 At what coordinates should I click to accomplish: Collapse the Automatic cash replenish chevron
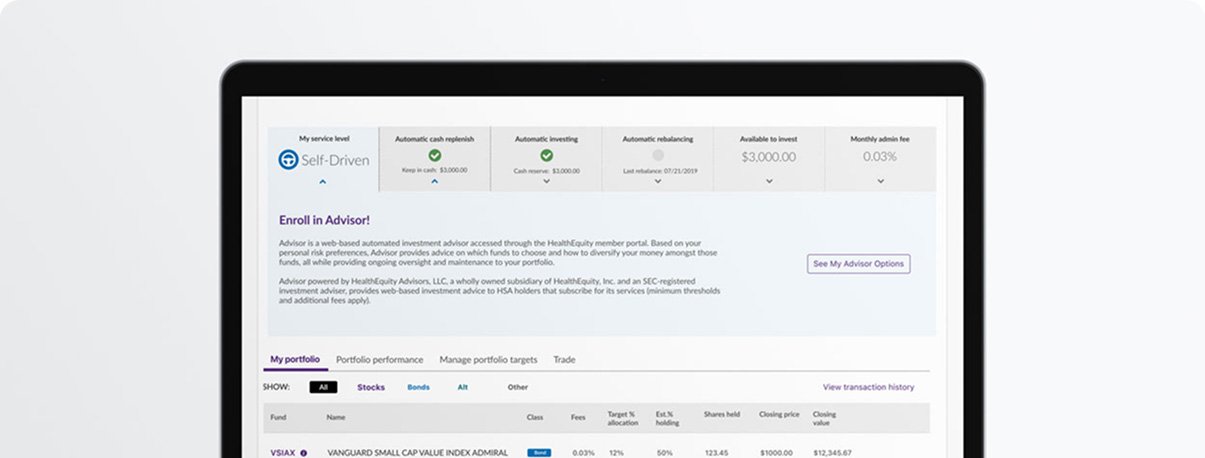coord(434,182)
